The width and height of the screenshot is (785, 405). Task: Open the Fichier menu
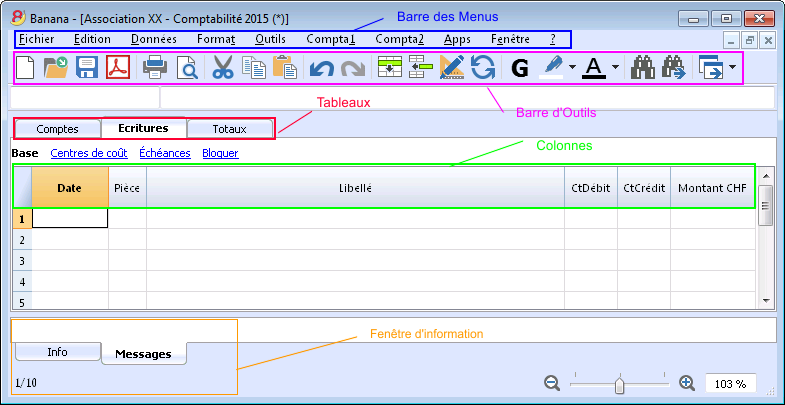click(37, 39)
